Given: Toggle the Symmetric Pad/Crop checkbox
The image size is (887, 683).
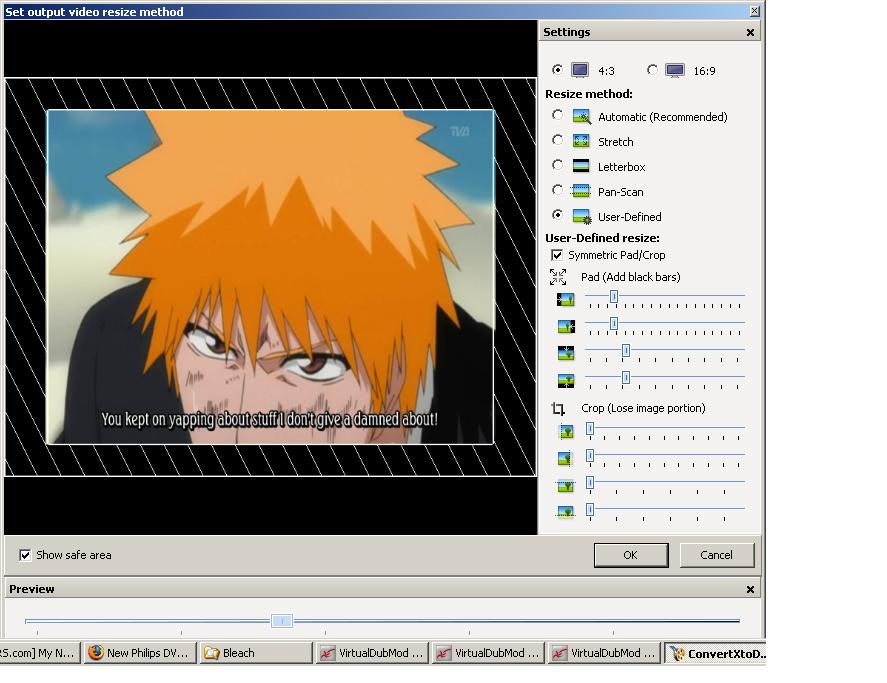Looking at the screenshot, I should (557, 255).
